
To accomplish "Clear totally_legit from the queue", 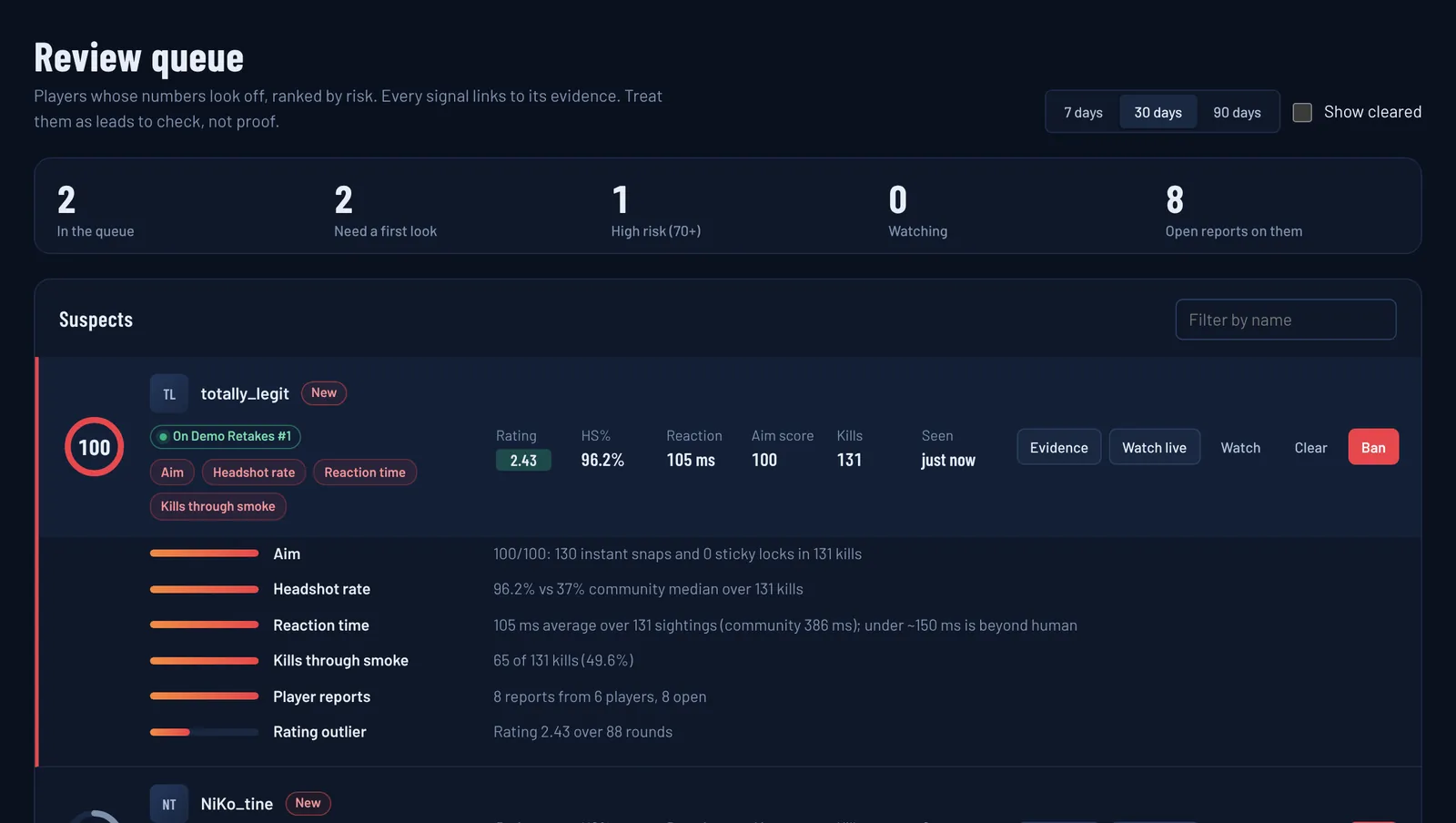I will 1310,447.
